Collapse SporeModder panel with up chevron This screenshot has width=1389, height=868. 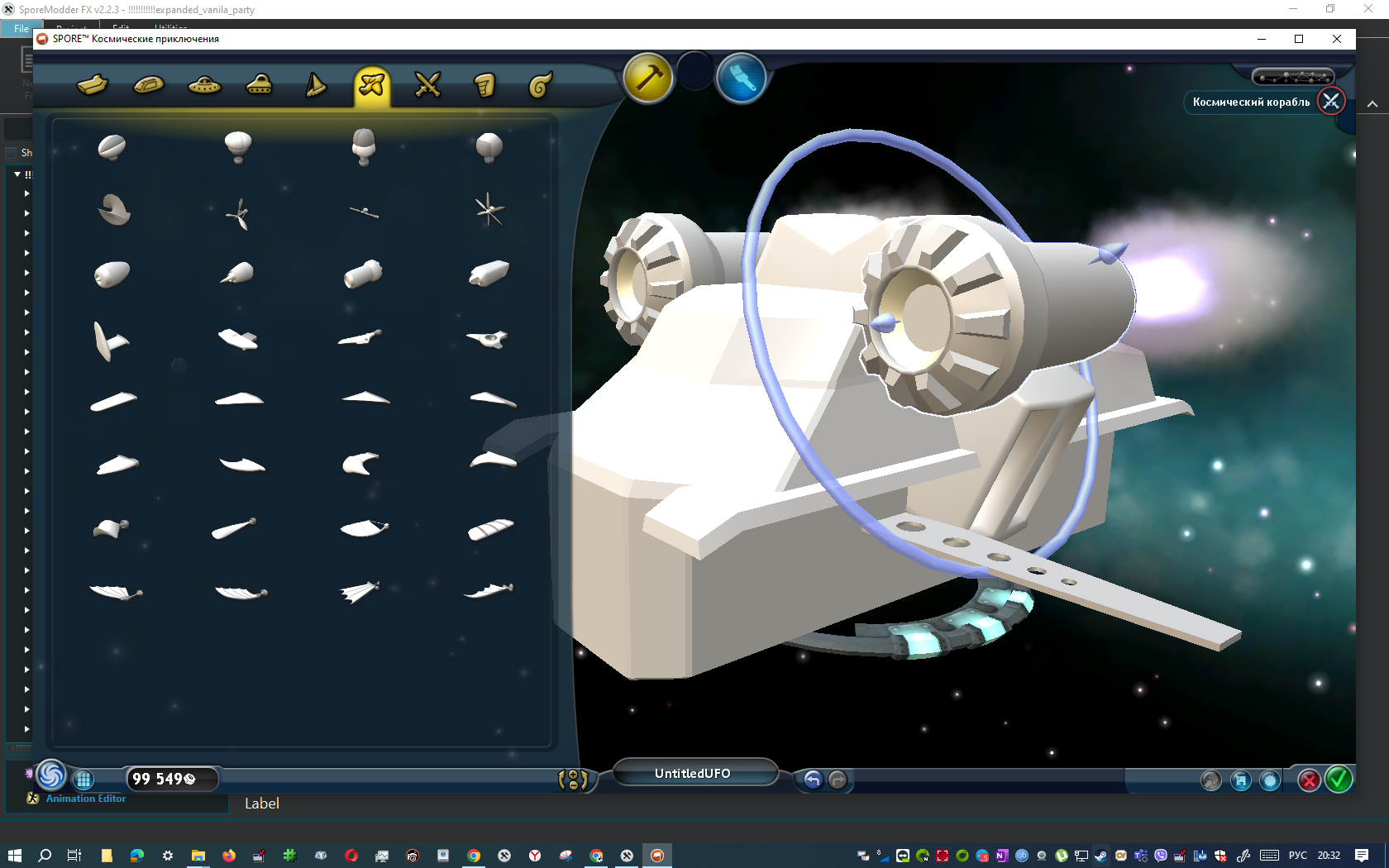(x=1372, y=104)
